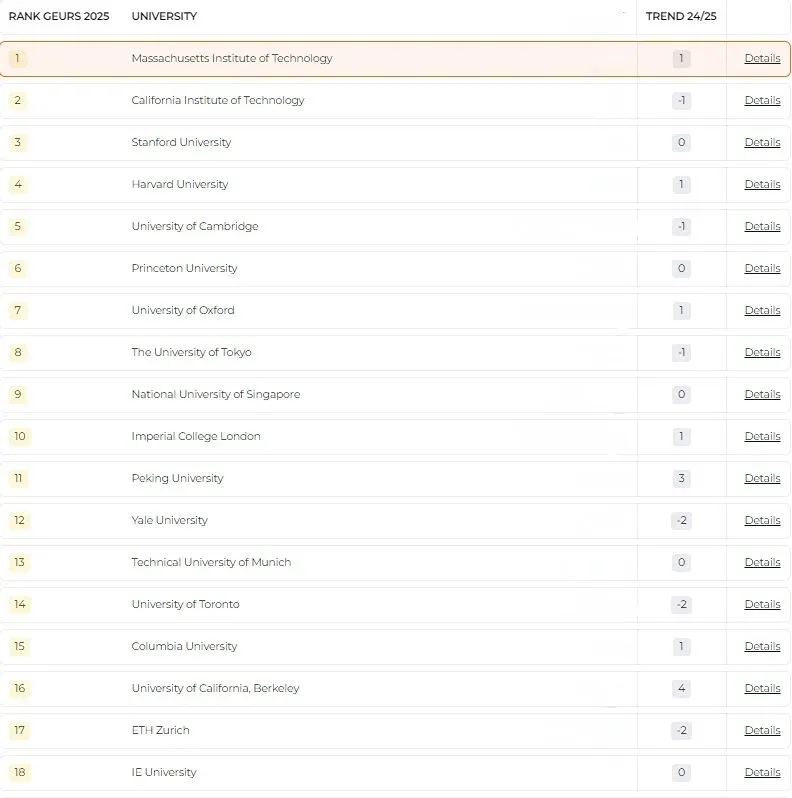This screenshot has width=792, height=798.
Task: Click the Trend 24/25 column header
Action: click(x=681, y=16)
